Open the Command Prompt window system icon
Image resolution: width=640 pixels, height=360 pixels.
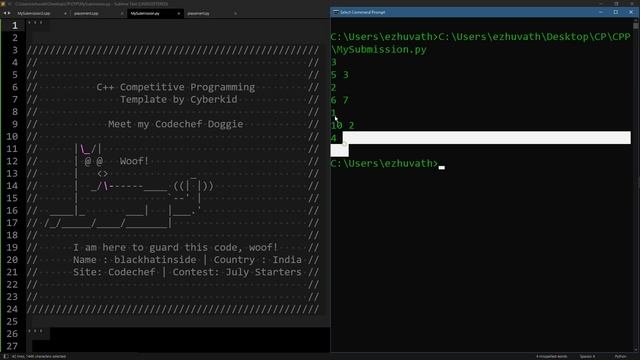tap(336, 12)
